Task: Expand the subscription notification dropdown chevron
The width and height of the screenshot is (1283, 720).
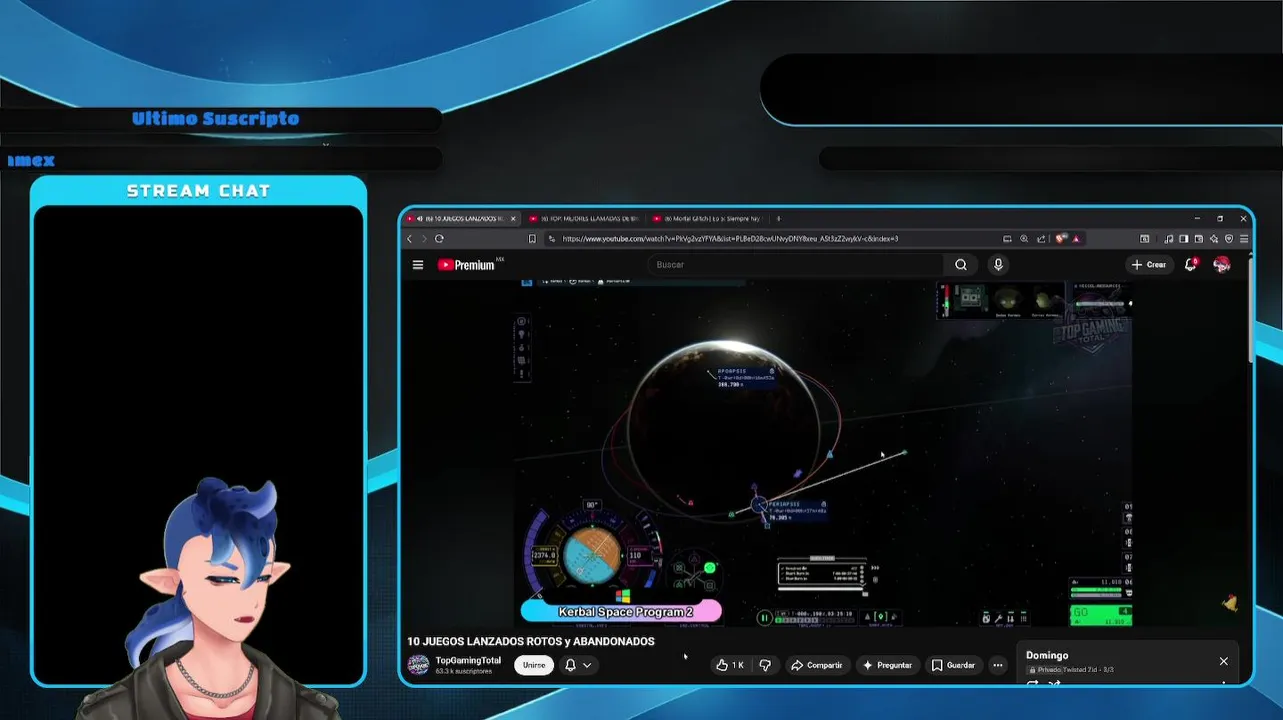Action: 587,665
